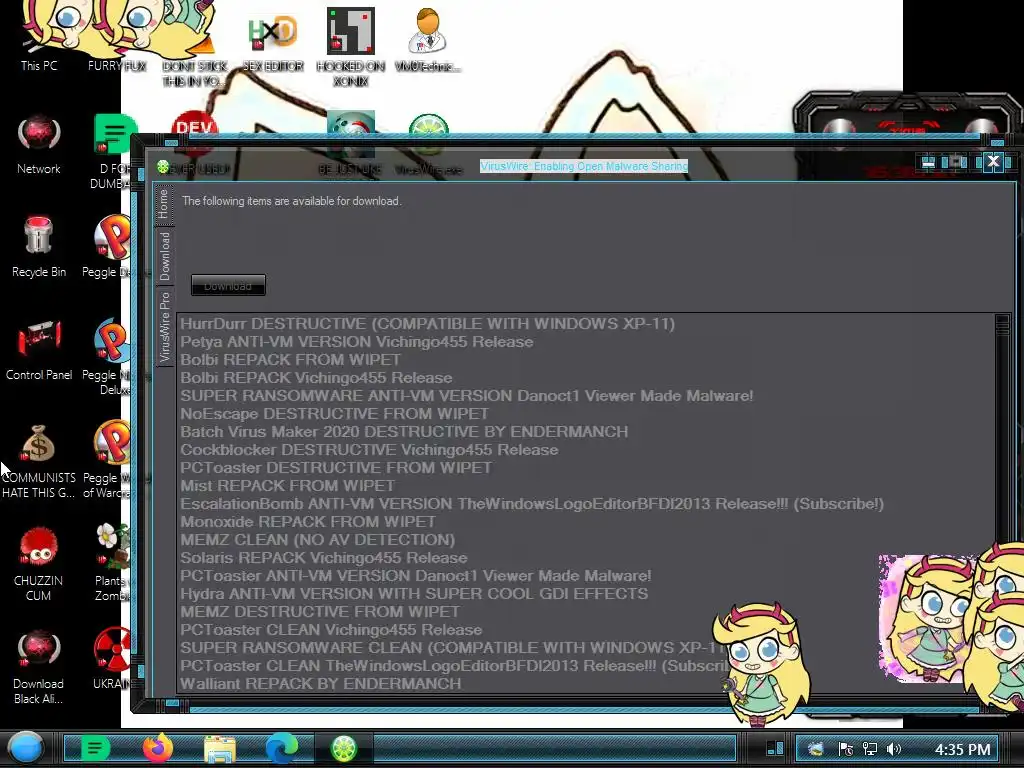Select PCToaster CLEAN Vichingo455 Release
This screenshot has width=1024, height=768.
[331, 630]
